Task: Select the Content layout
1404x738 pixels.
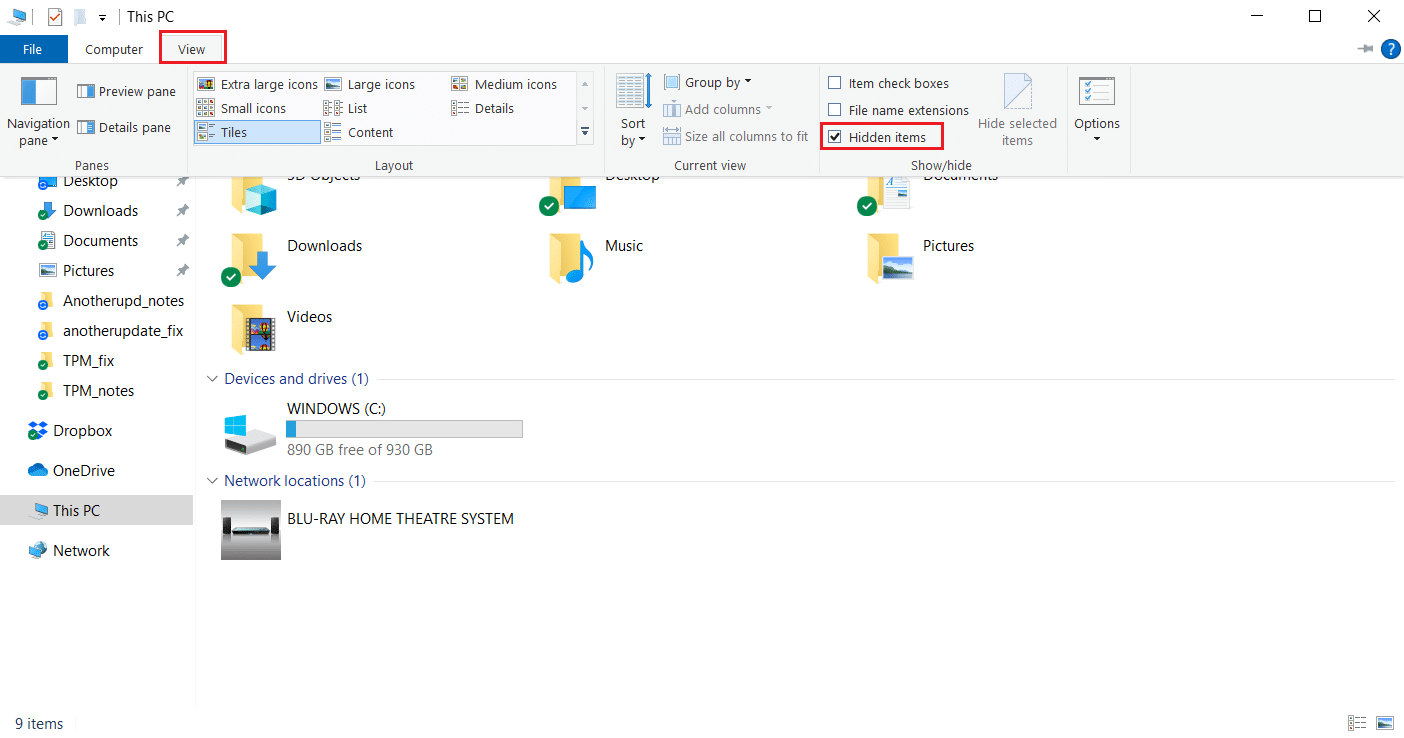Action: (x=359, y=132)
